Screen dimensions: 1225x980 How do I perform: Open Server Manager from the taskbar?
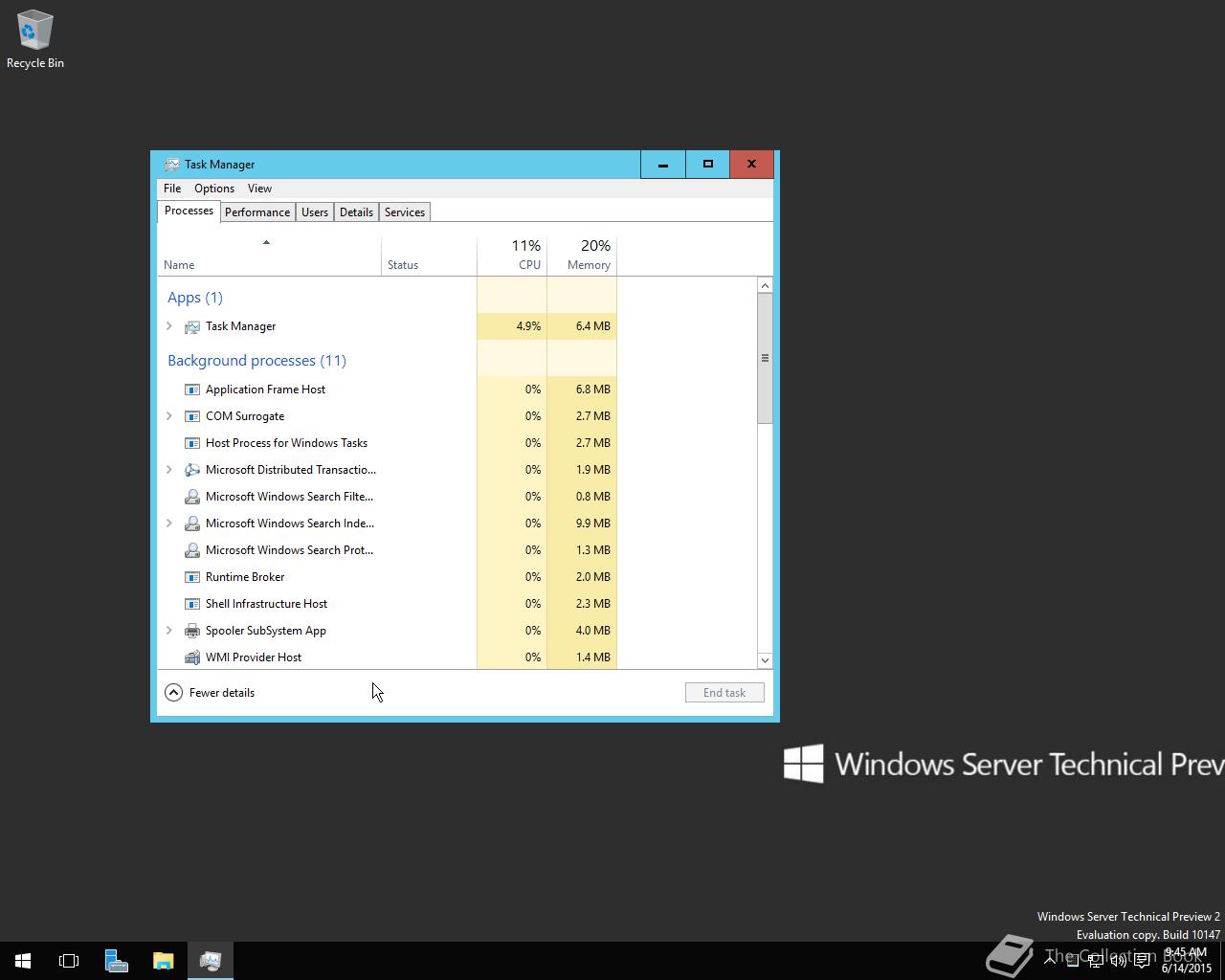116,961
